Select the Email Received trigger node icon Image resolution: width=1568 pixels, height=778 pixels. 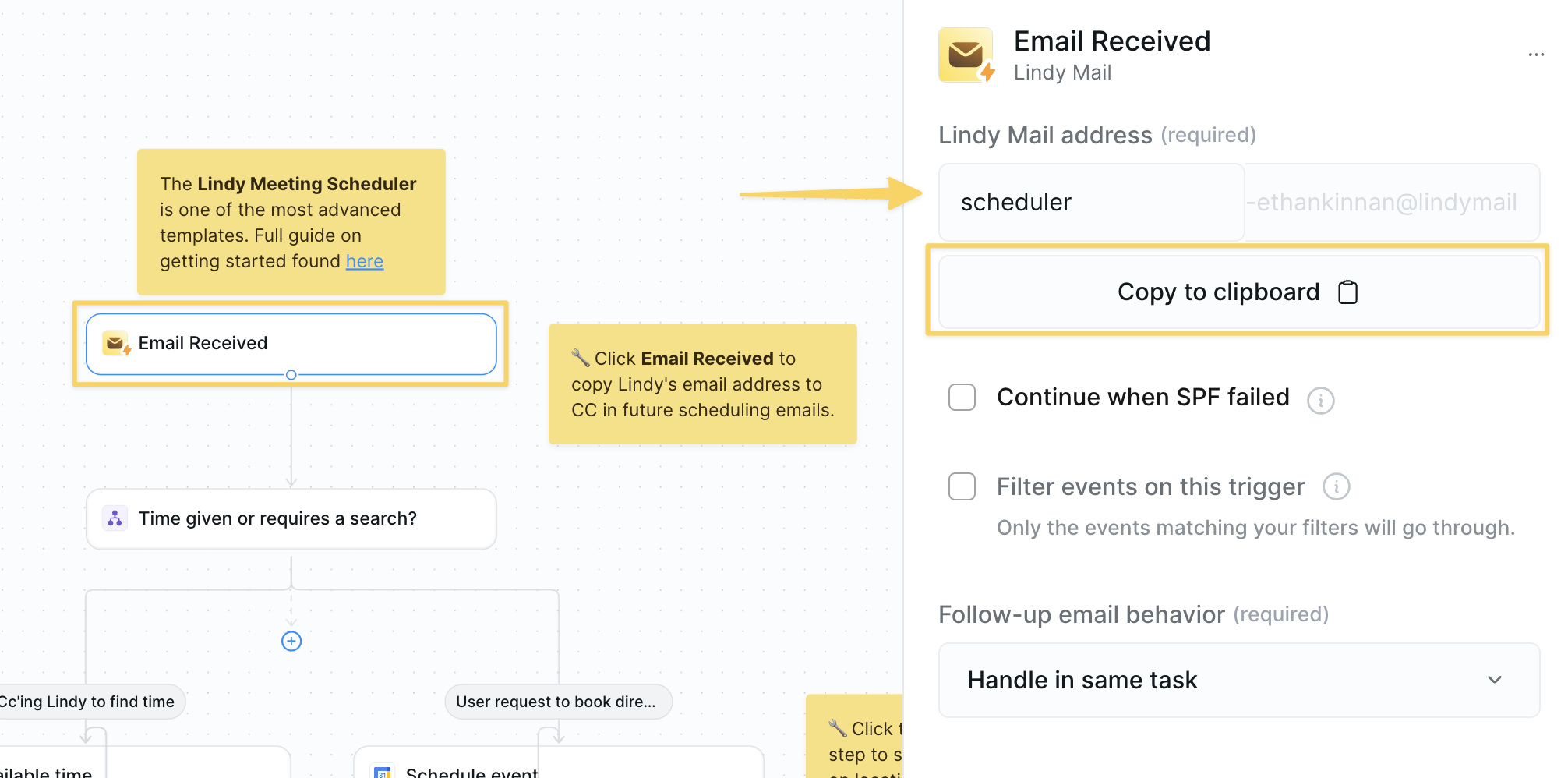point(114,342)
